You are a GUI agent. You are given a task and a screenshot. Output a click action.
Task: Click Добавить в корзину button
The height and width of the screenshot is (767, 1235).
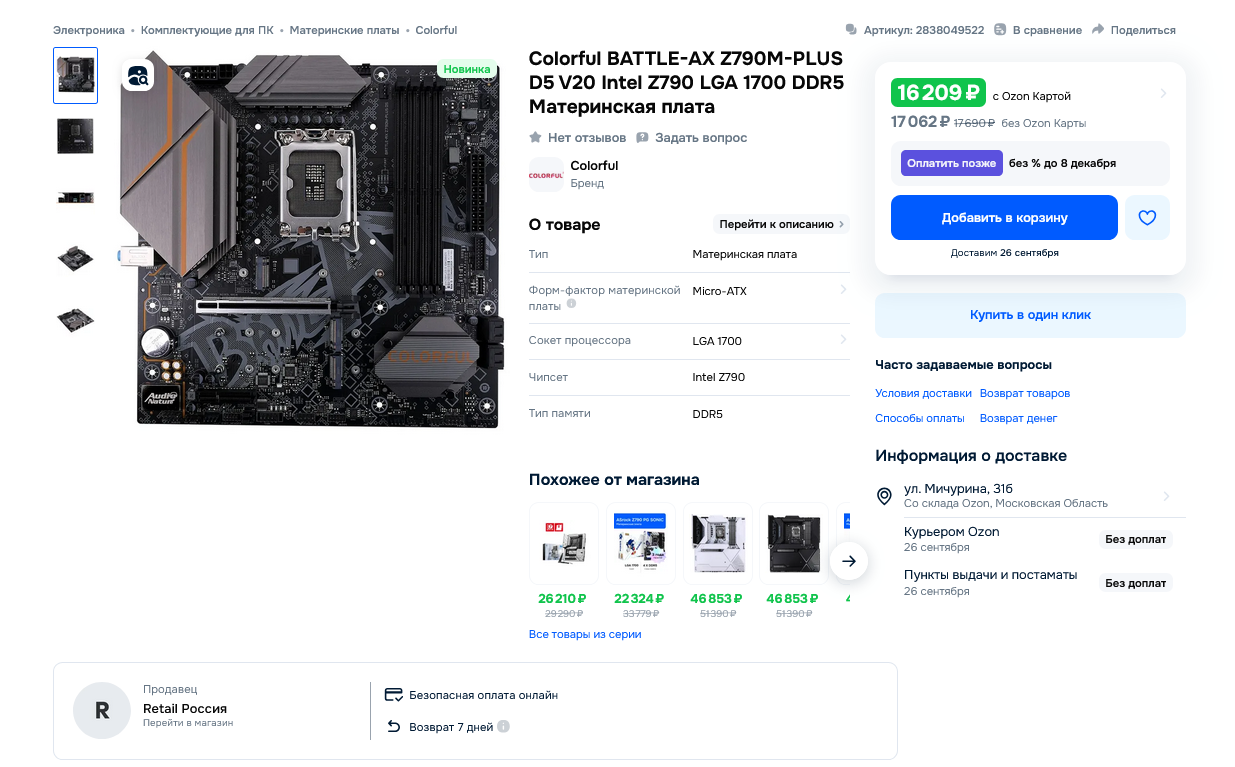pos(1004,217)
